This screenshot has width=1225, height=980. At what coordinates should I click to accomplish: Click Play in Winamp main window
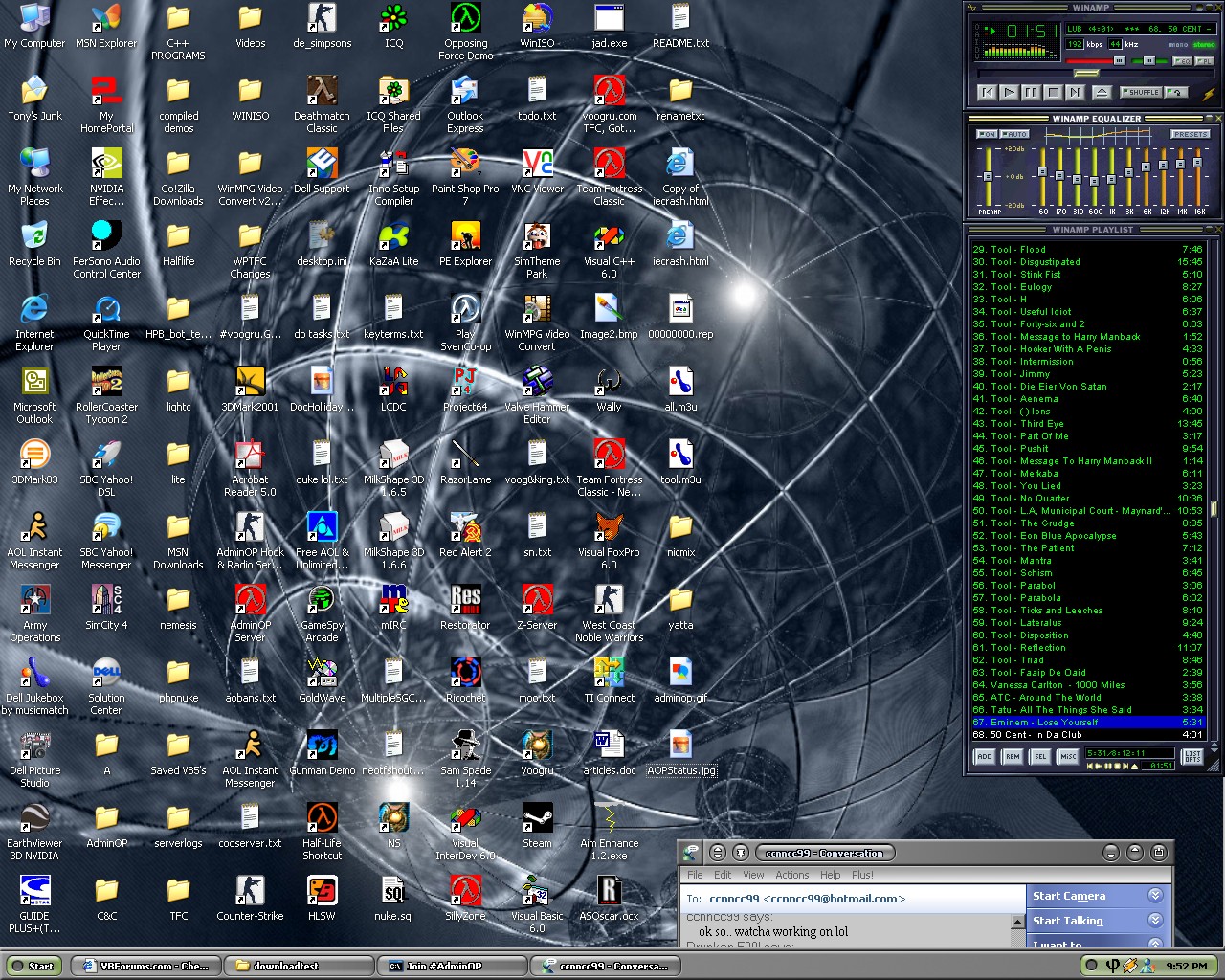tap(1010, 93)
